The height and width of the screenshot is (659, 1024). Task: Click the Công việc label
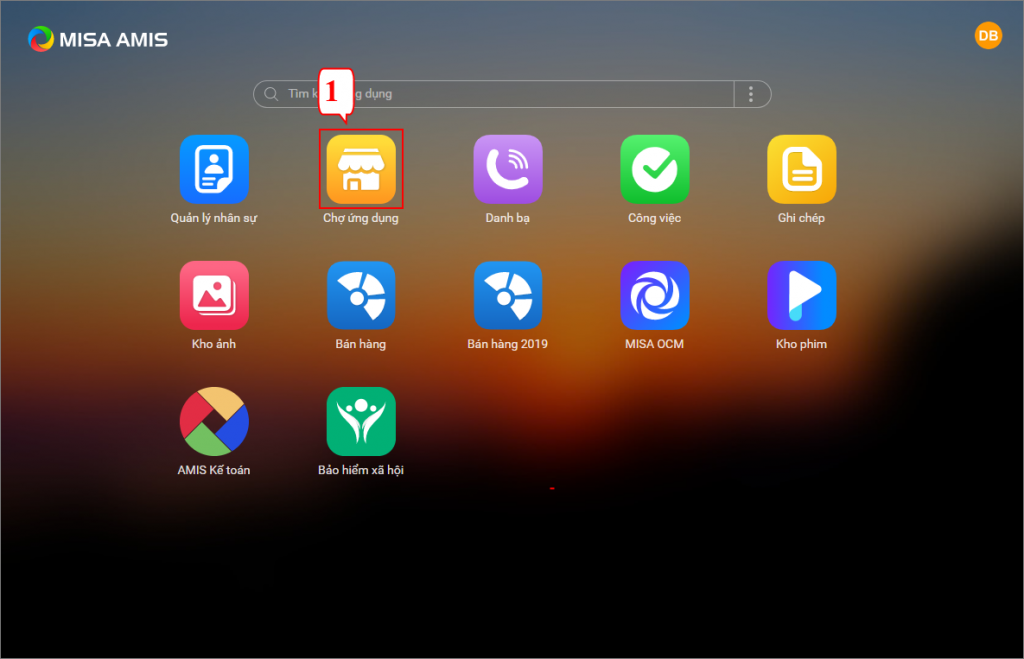tap(655, 218)
